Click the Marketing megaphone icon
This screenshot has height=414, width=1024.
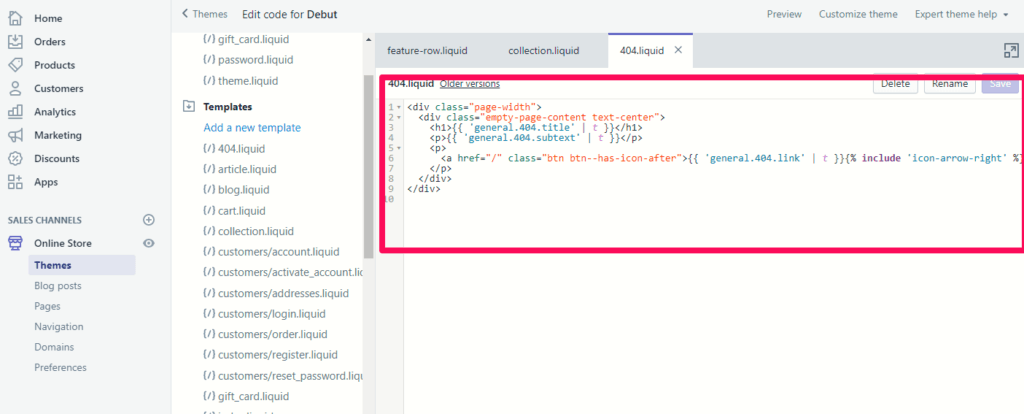(x=15, y=135)
